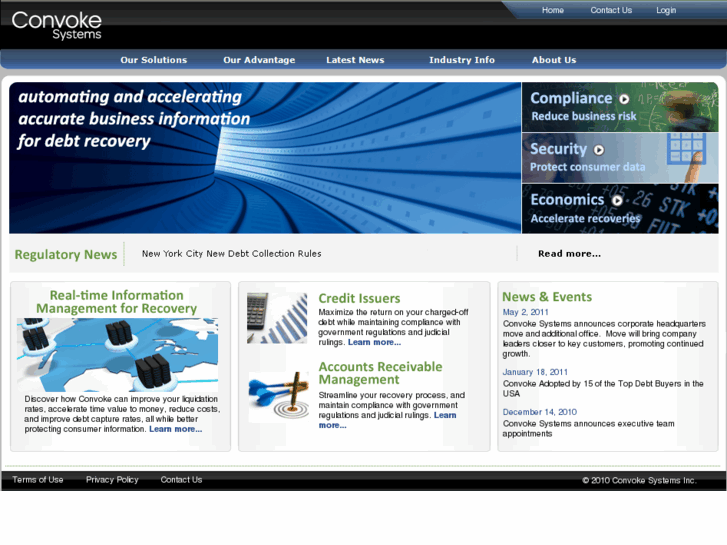
Task: Open the January 18, 2011 news item
Action: (535, 372)
